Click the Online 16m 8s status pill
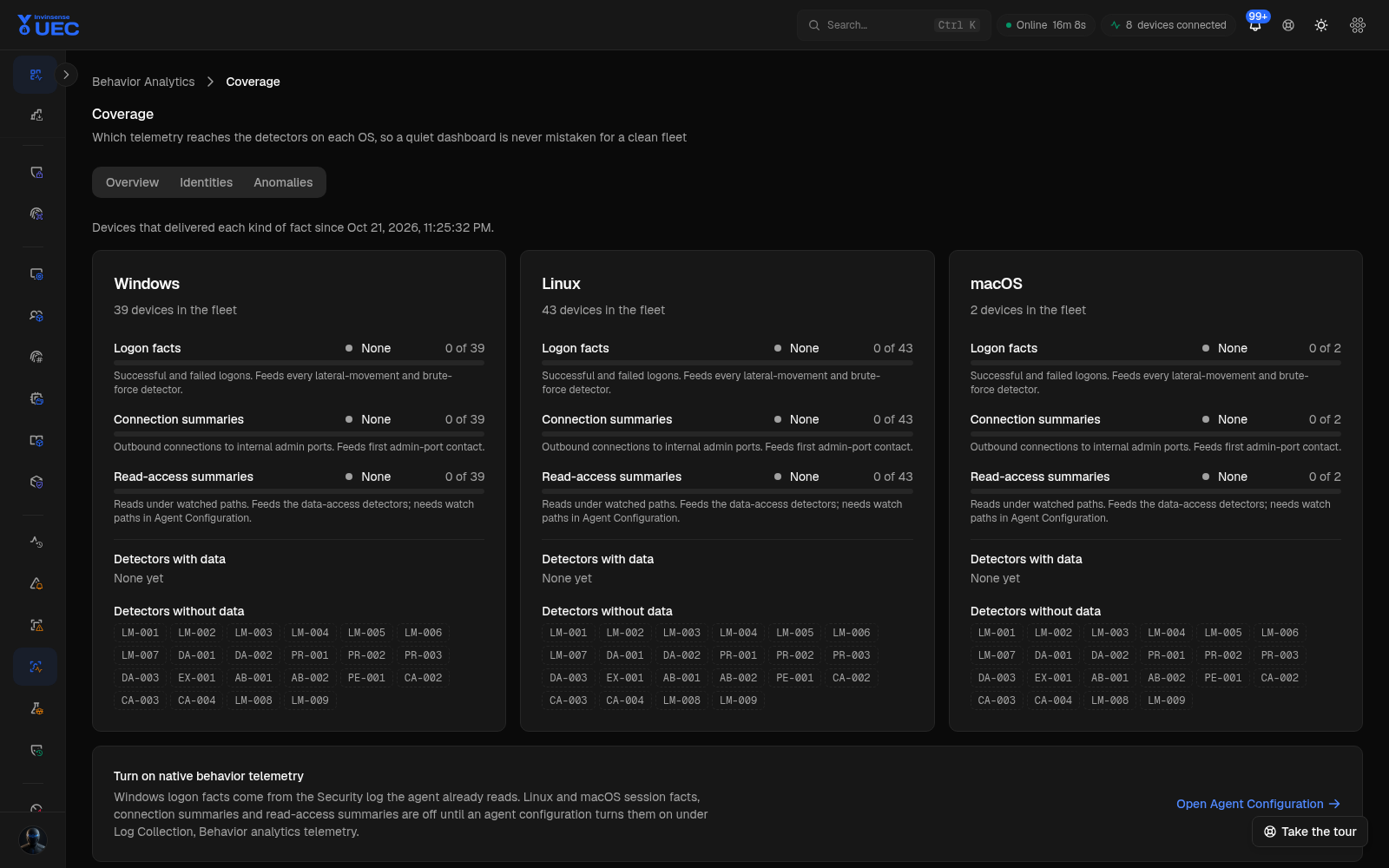 pyautogui.click(x=1045, y=25)
